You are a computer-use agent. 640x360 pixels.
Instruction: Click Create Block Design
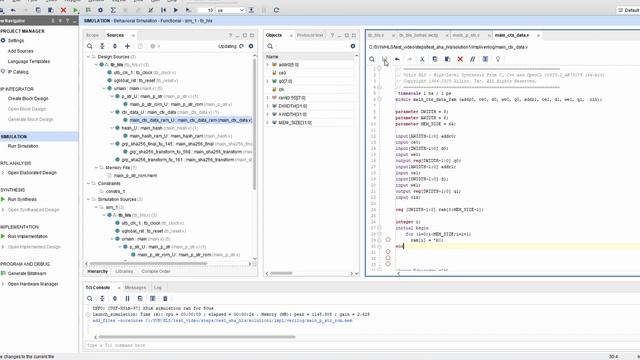[28, 98]
